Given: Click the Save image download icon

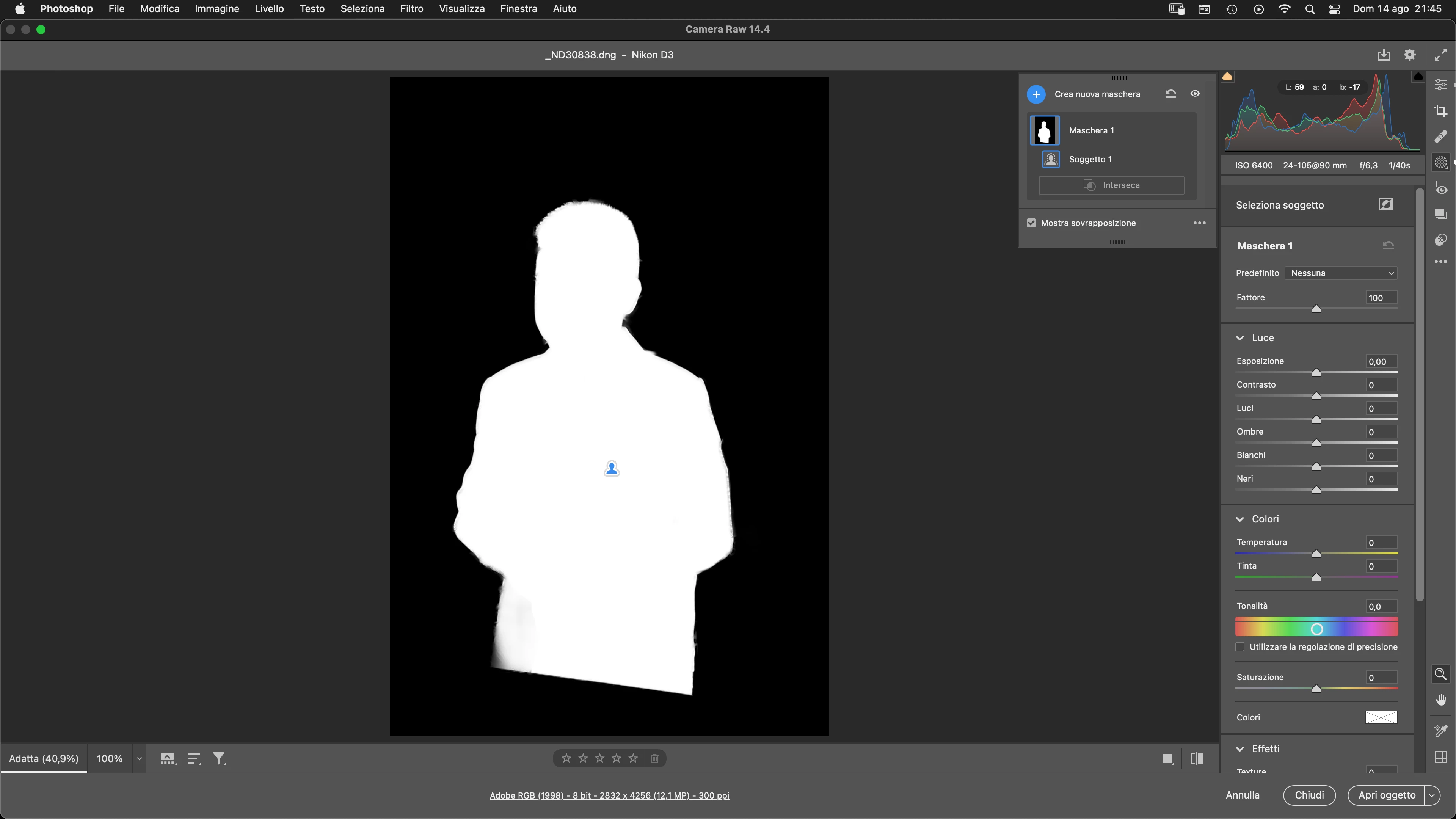Looking at the screenshot, I should coord(1383,55).
